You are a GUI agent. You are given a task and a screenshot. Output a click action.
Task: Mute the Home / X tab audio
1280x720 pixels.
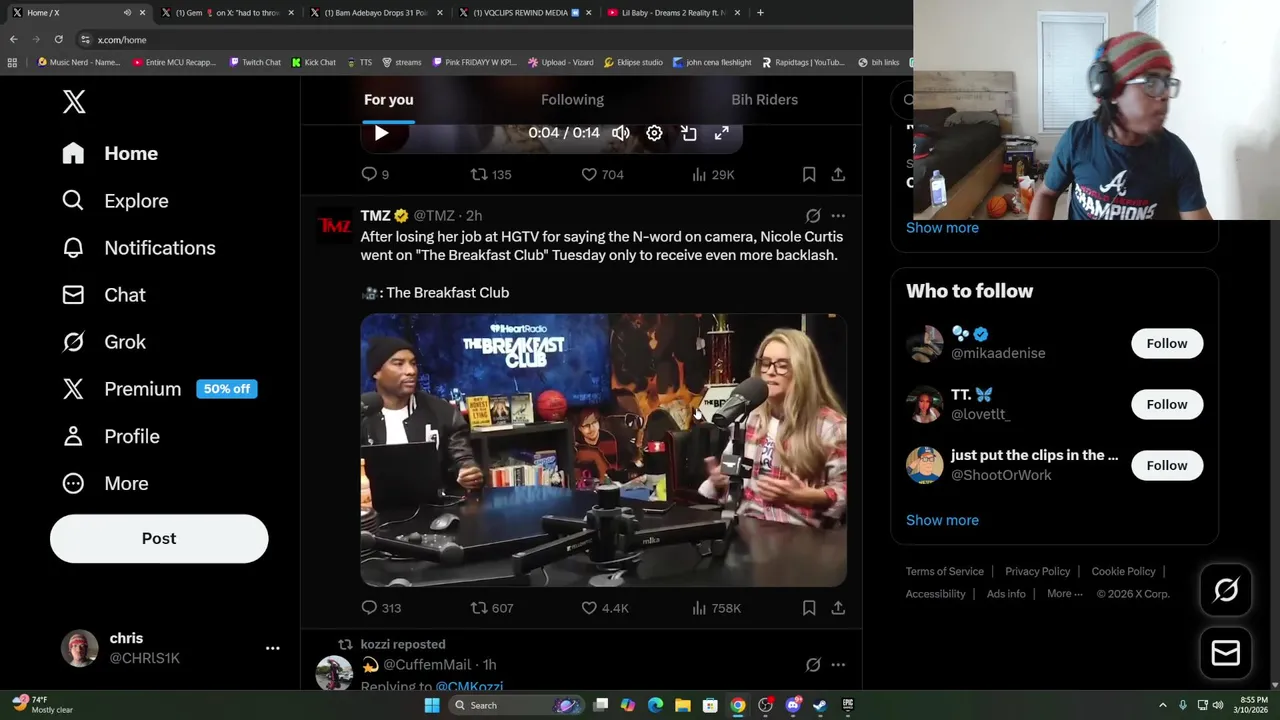pyautogui.click(x=127, y=13)
